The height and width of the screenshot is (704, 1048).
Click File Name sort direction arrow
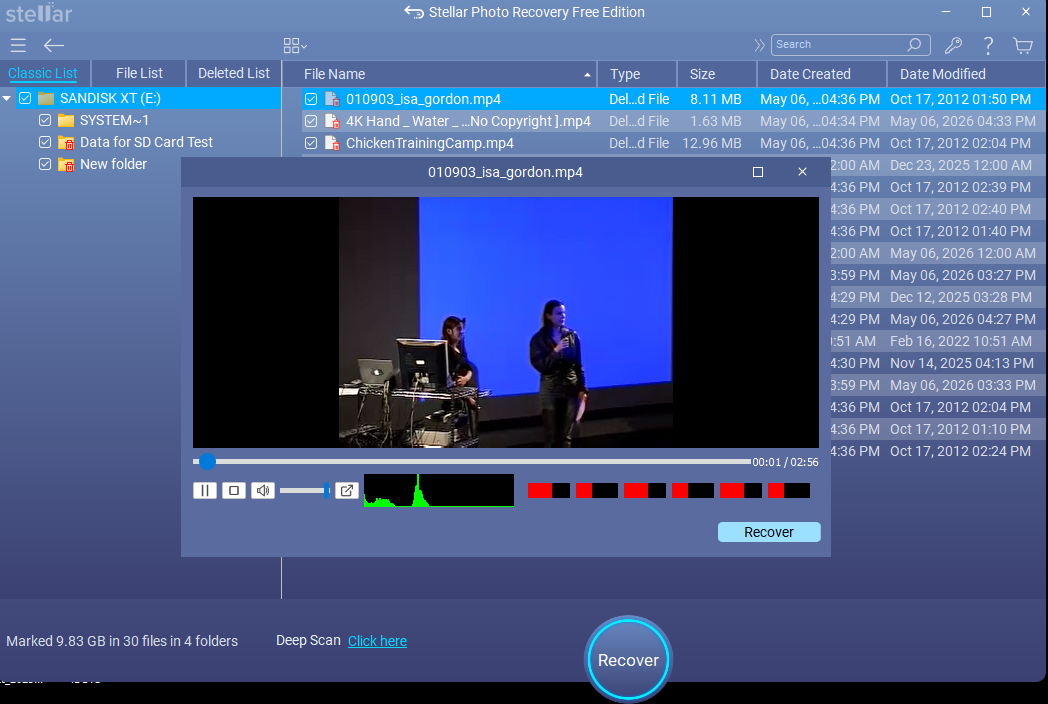tap(587, 75)
